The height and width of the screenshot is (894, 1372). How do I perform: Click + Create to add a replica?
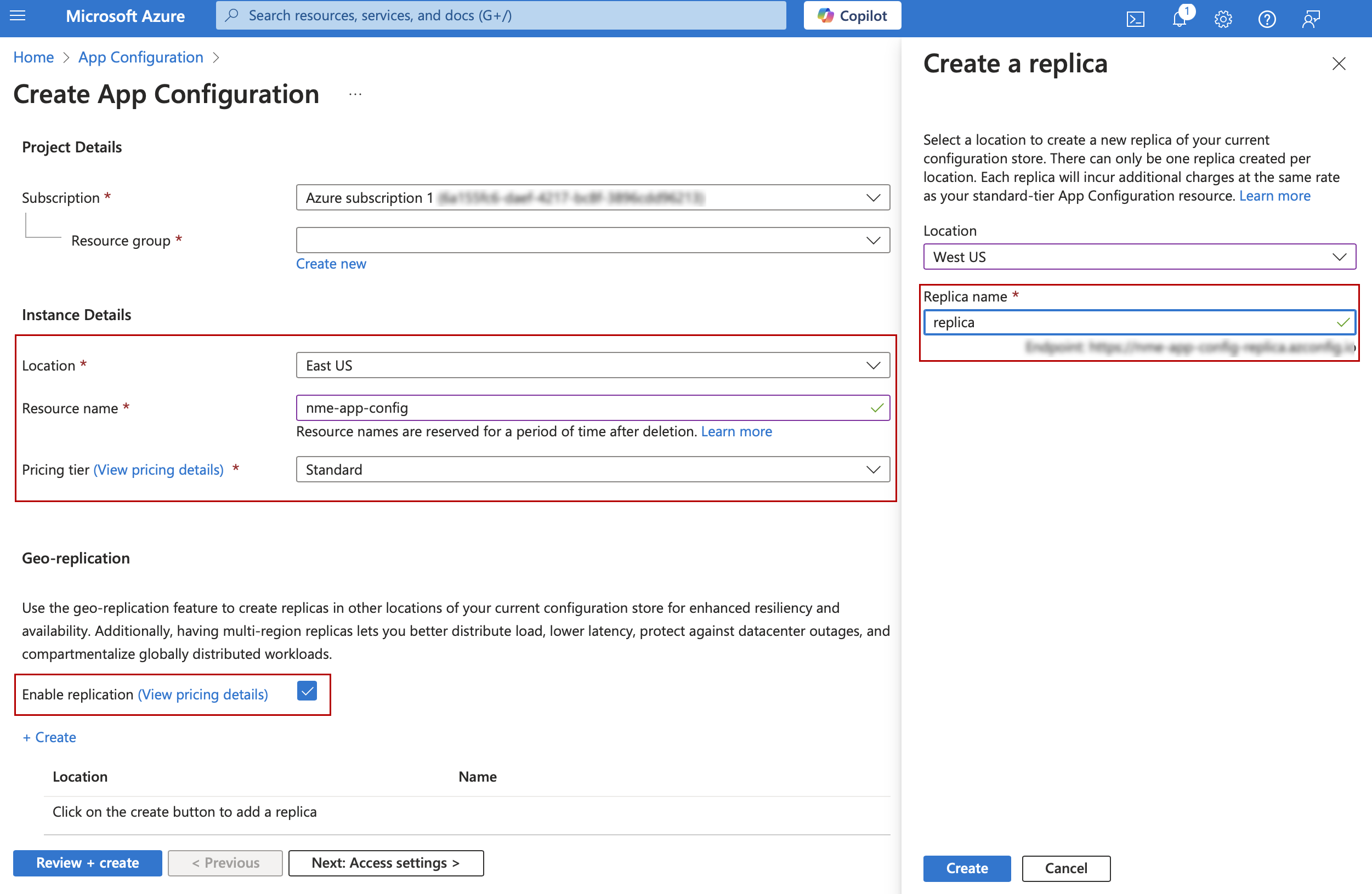tap(49, 737)
